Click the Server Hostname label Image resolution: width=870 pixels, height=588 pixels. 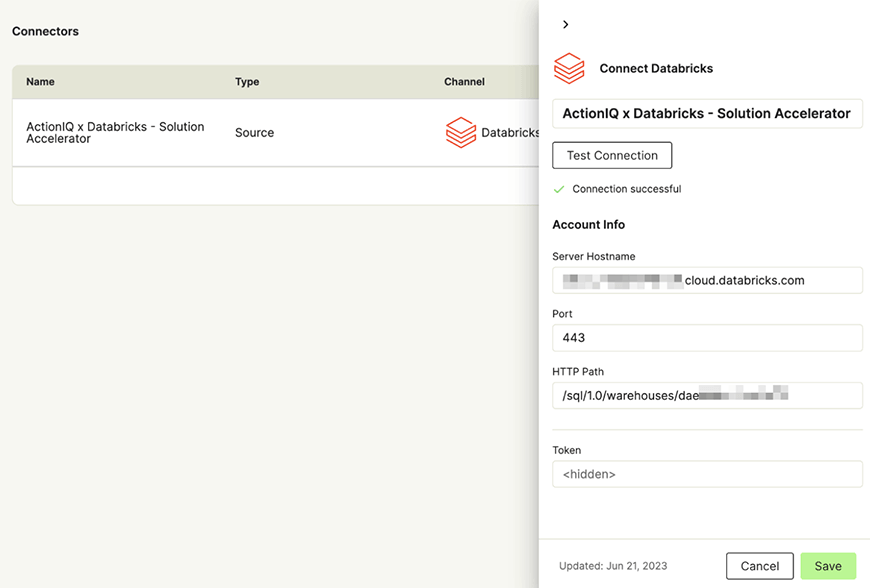click(x=594, y=256)
